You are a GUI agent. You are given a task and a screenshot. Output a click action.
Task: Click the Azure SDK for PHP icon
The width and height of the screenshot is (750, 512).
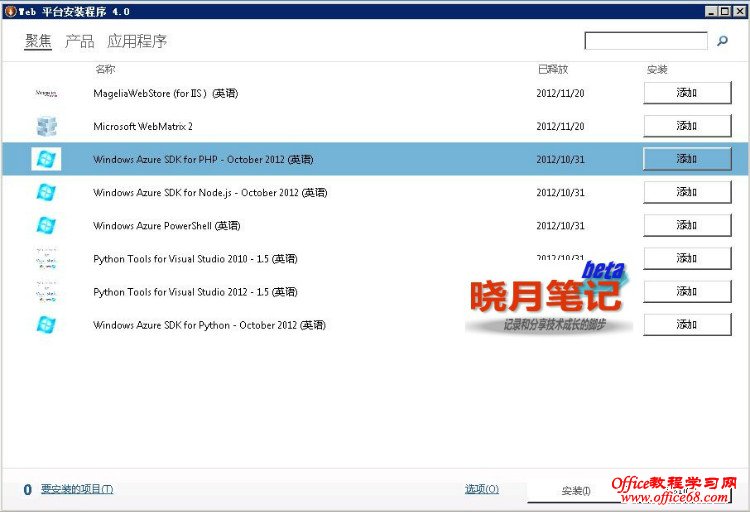click(x=46, y=159)
